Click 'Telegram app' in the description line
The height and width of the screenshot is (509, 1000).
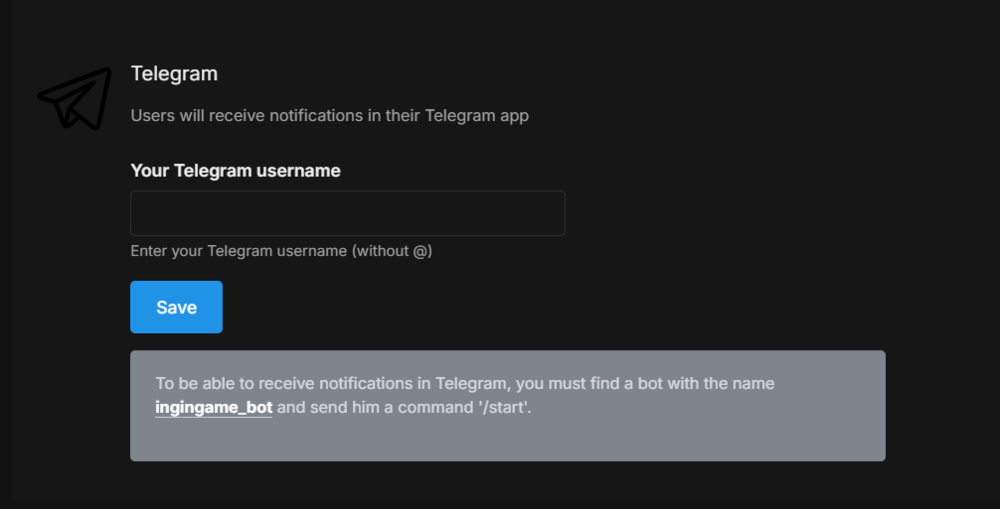pos(477,115)
